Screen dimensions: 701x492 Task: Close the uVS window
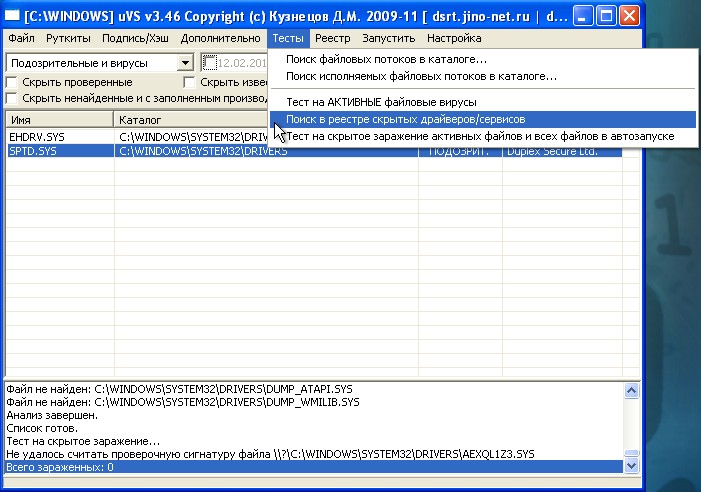pyautogui.click(x=629, y=17)
